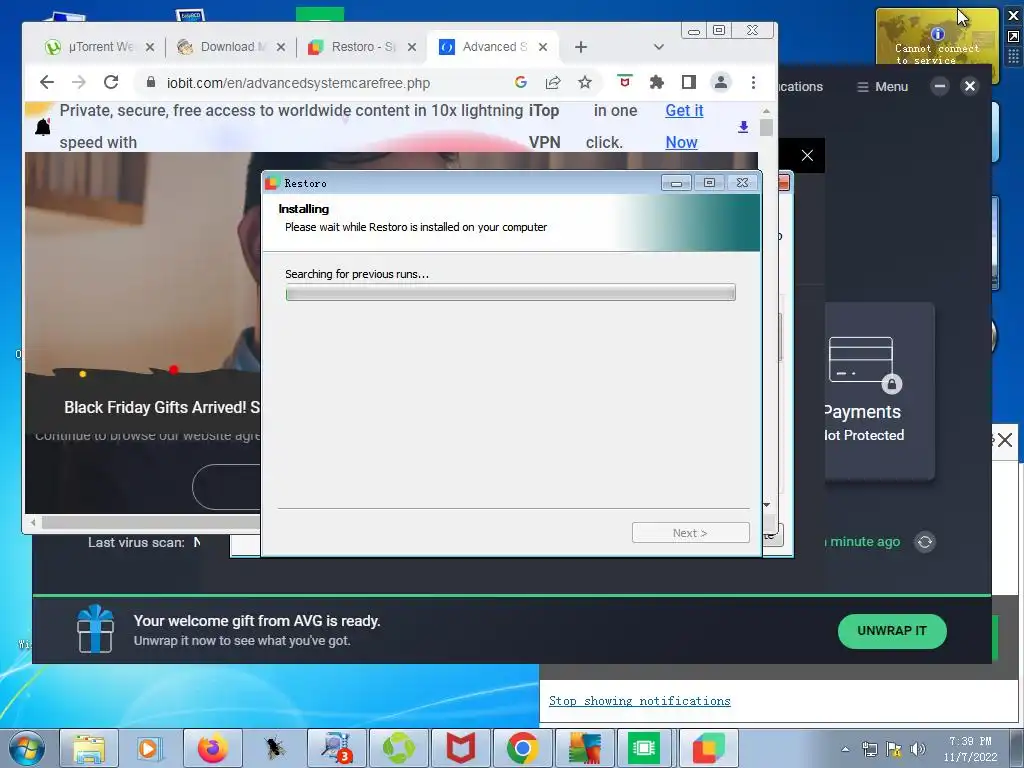The image size is (1024, 768).
Task: Click the volume speaker tray icon
Action: pos(918,749)
